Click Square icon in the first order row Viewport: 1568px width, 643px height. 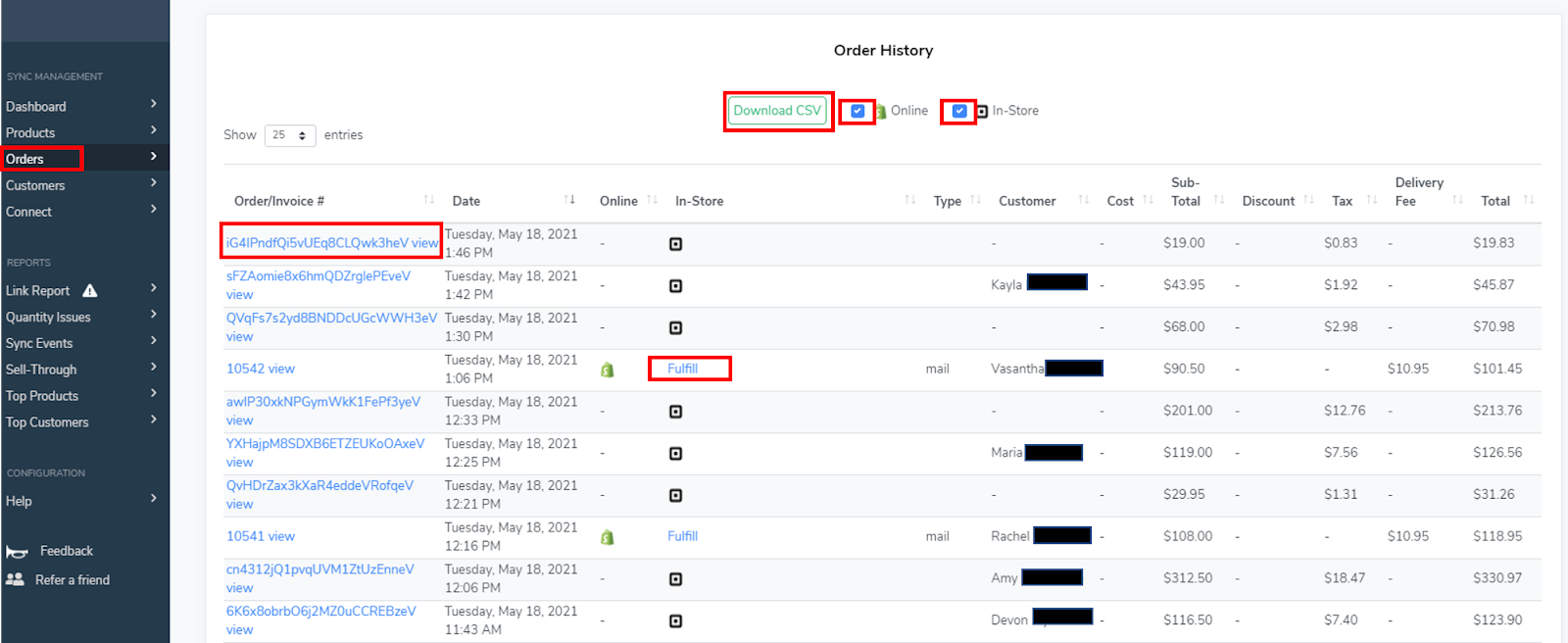point(675,244)
